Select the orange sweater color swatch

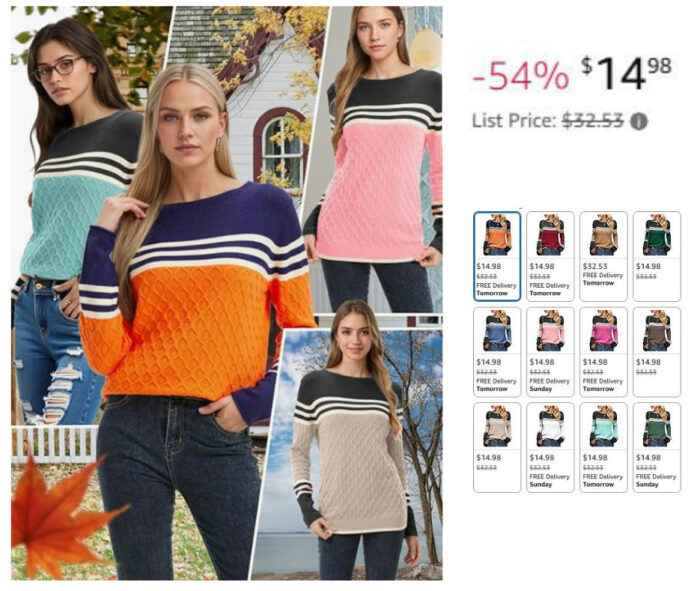pos(497,256)
